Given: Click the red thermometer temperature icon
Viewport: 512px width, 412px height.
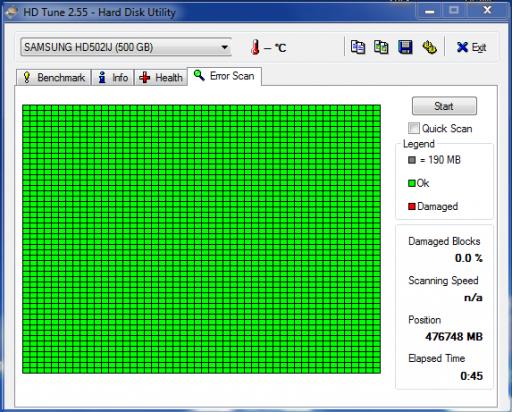Looking at the screenshot, I should (x=255, y=47).
